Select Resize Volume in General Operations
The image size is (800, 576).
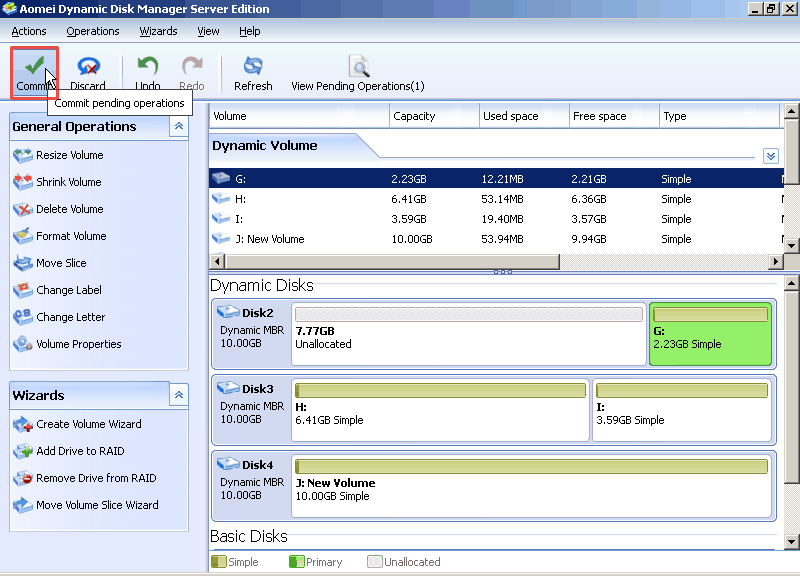click(x=69, y=155)
